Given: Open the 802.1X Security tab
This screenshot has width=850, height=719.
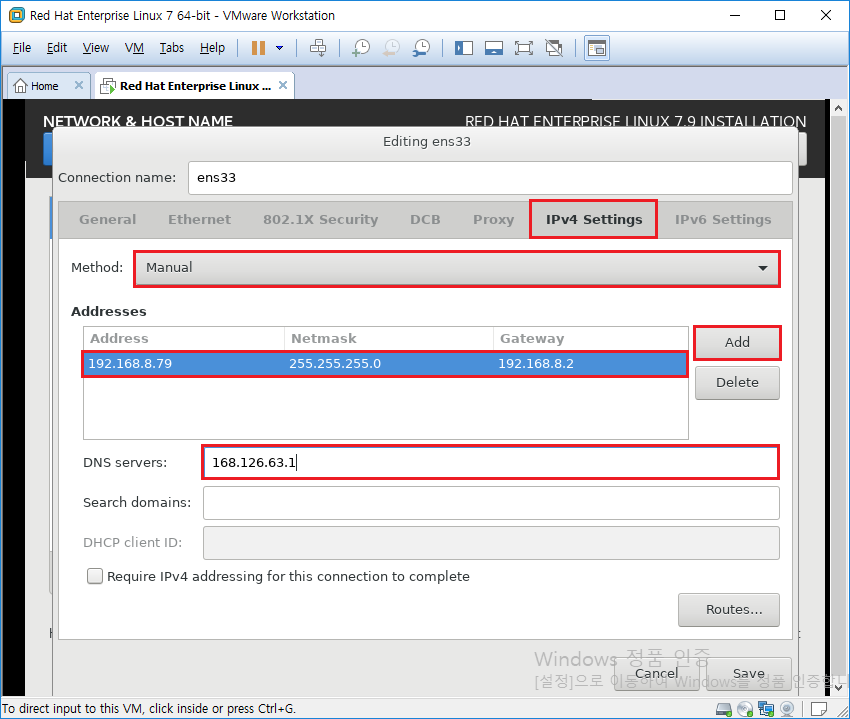Looking at the screenshot, I should pyautogui.click(x=320, y=220).
